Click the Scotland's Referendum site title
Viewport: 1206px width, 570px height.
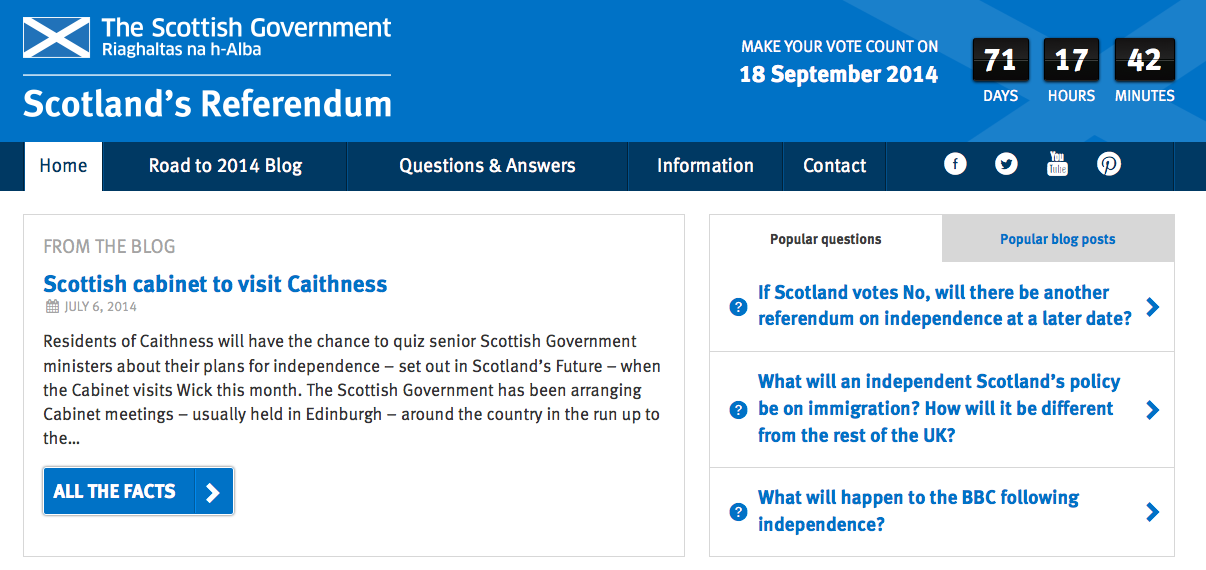click(x=207, y=104)
